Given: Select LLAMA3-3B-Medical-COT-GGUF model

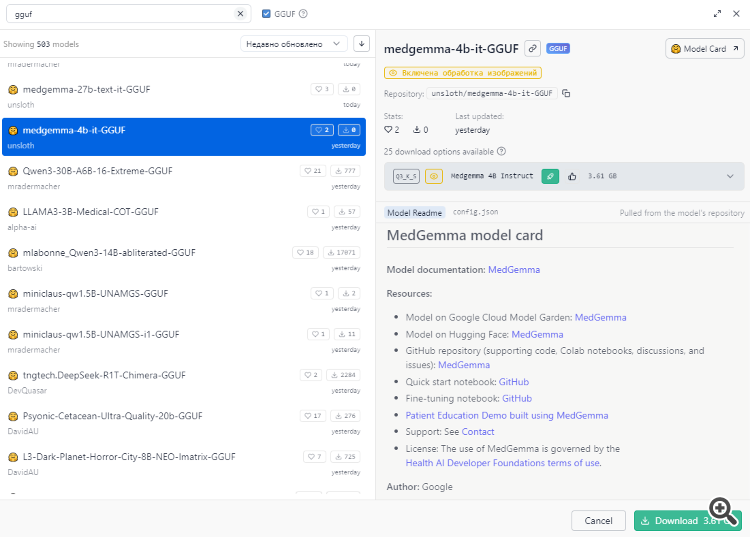Looking at the screenshot, I should 184,219.
